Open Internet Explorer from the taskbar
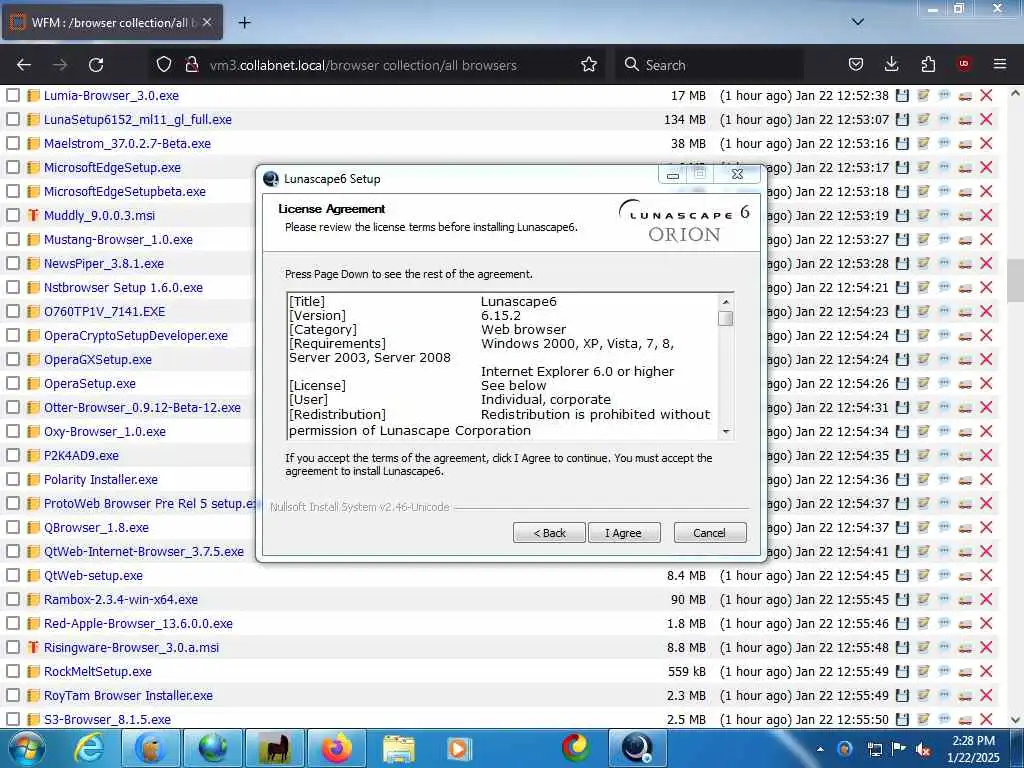The height and width of the screenshot is (768, 1024). (89, 748)
